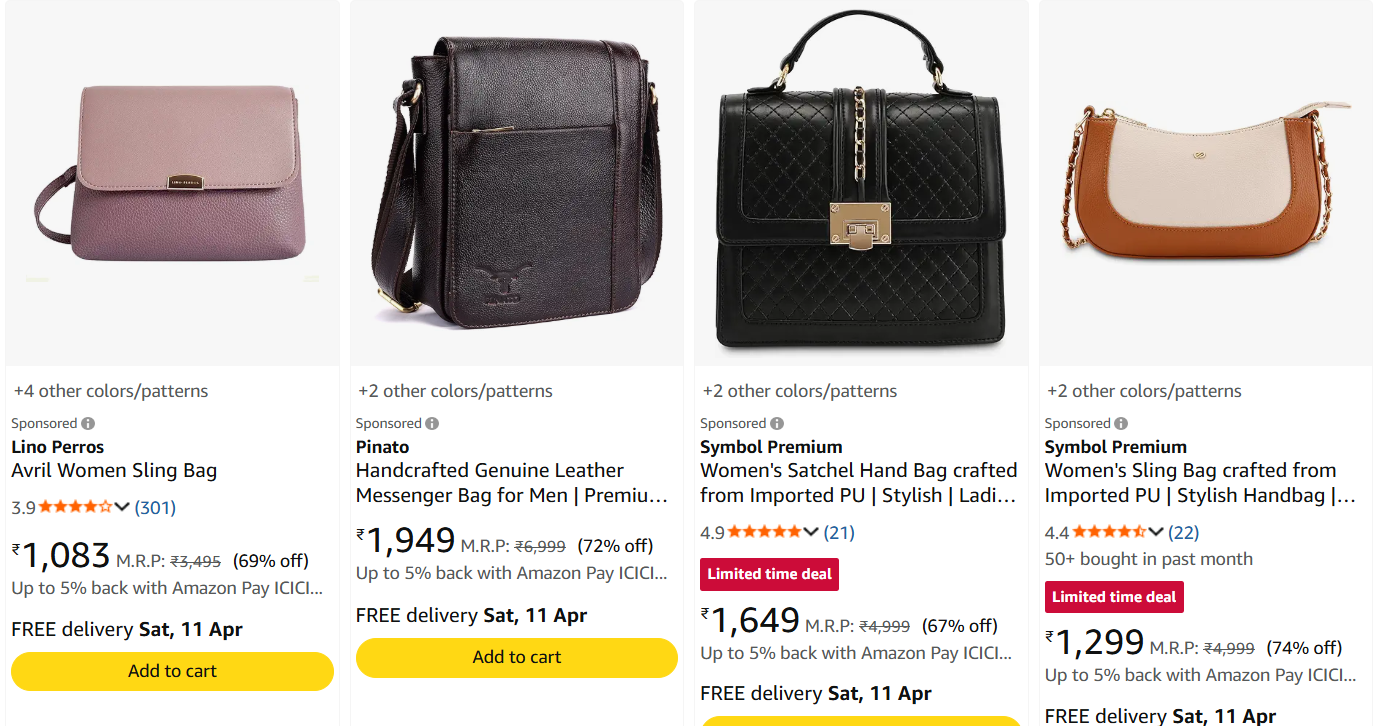Add Avril Women Sling Bag to cart
This screenshot has height=726, width=1390.
coord(172,671)
